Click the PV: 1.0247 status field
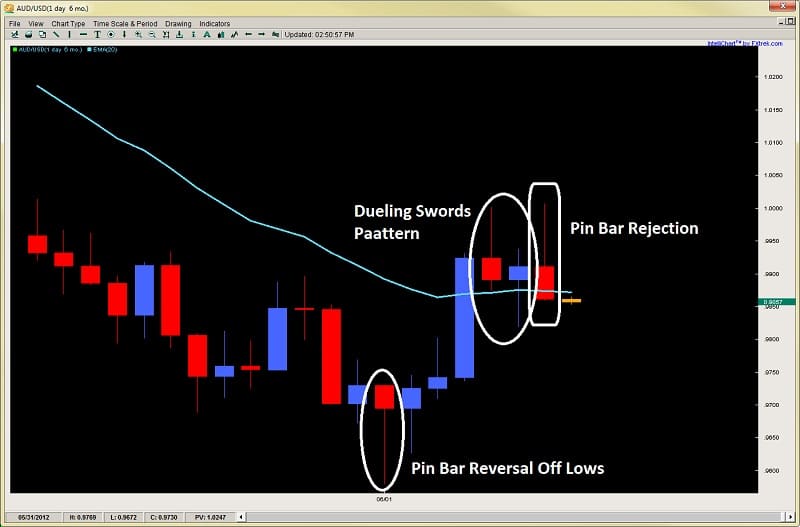This screenshot has height=527, width=800. pyautogui.click(x=210, y=517)
